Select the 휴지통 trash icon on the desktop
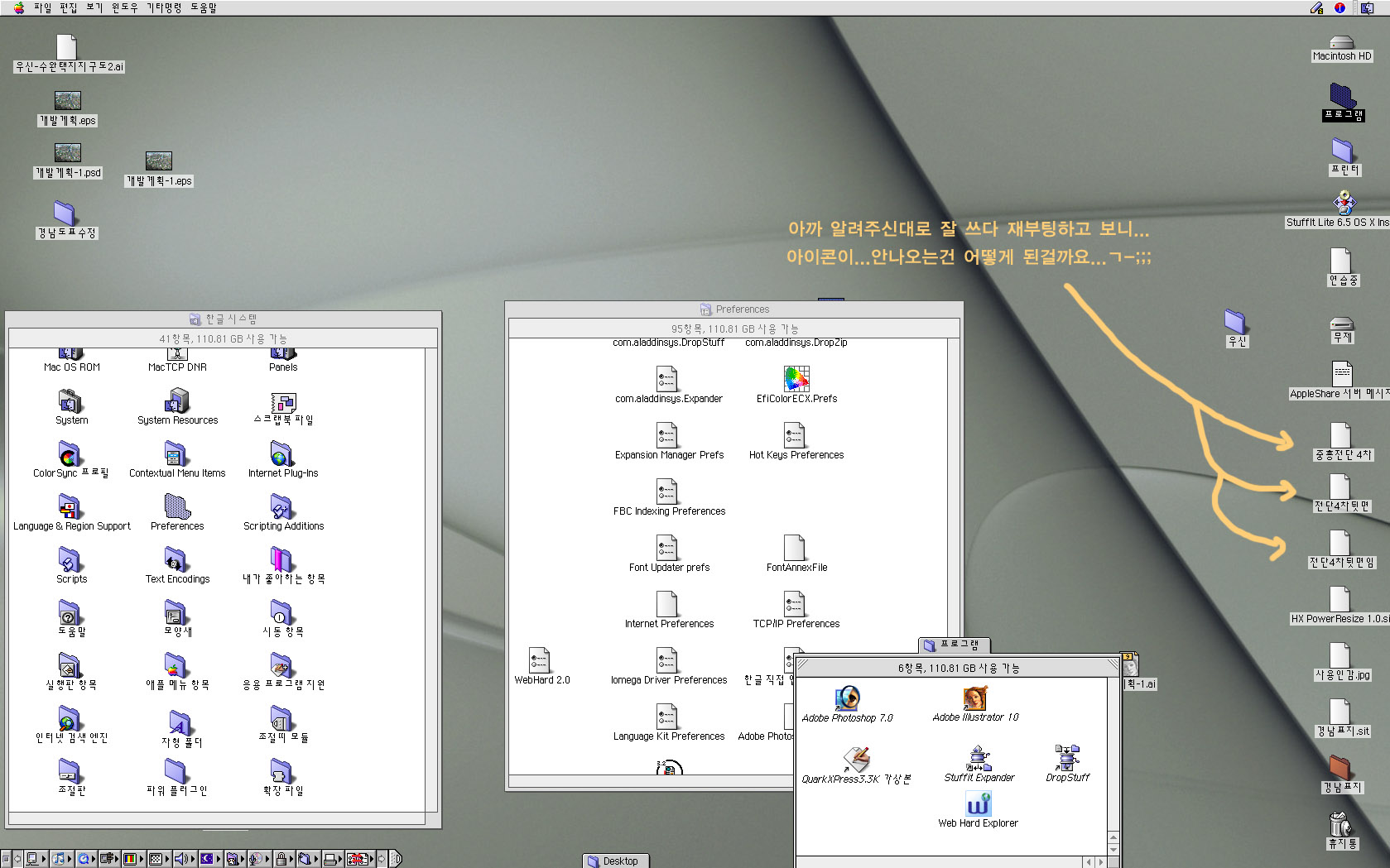 coord(1341,825)
